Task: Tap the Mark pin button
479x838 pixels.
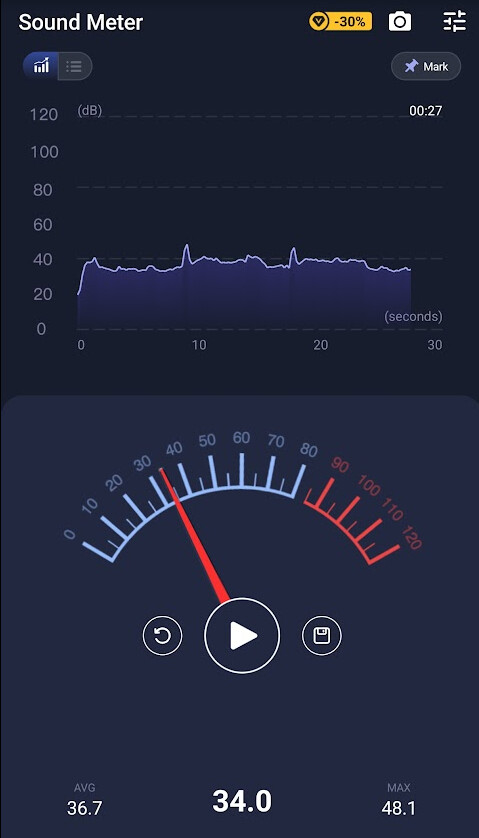Action: point(426,66)
